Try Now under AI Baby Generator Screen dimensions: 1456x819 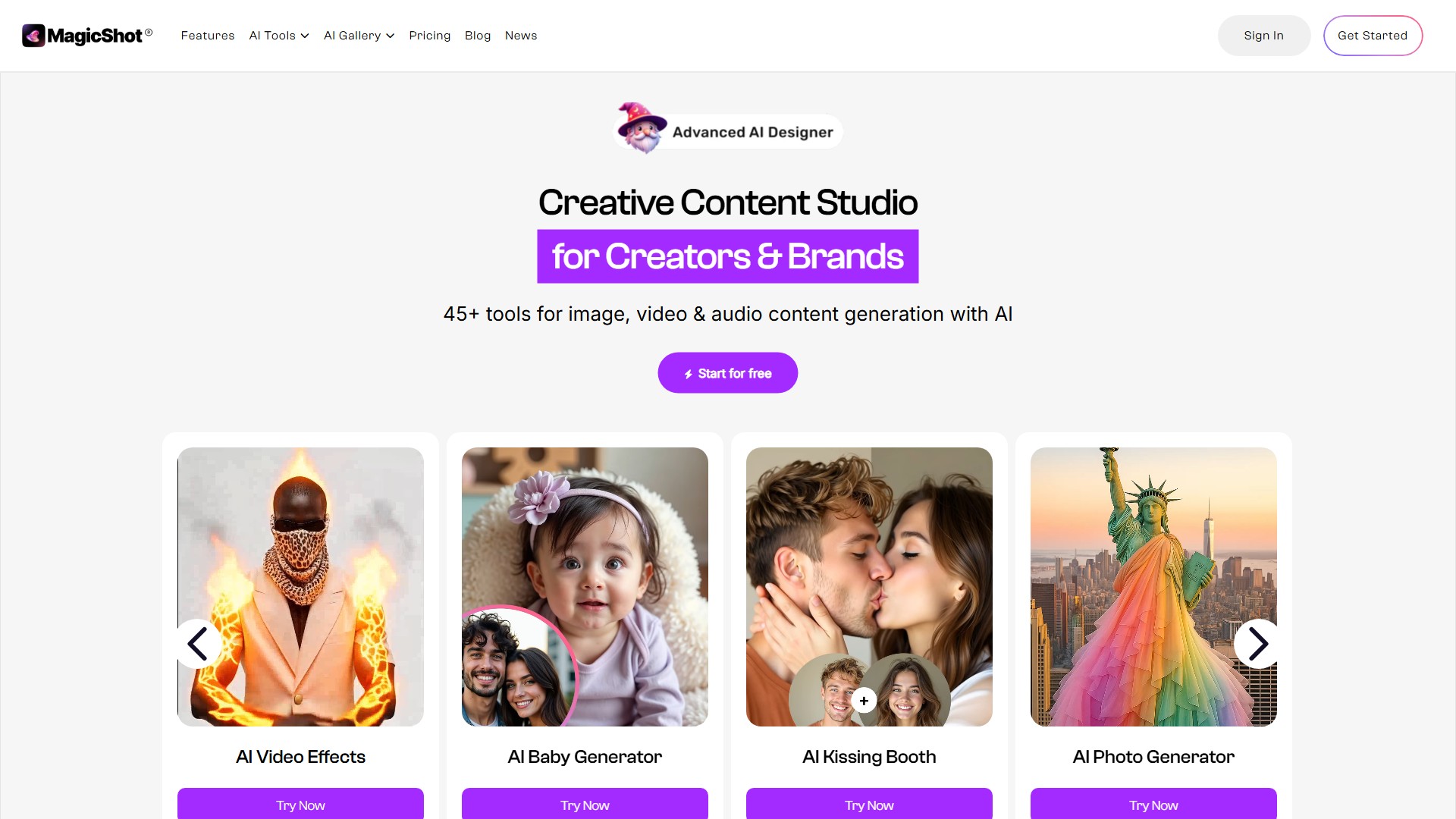click(585, 804)
